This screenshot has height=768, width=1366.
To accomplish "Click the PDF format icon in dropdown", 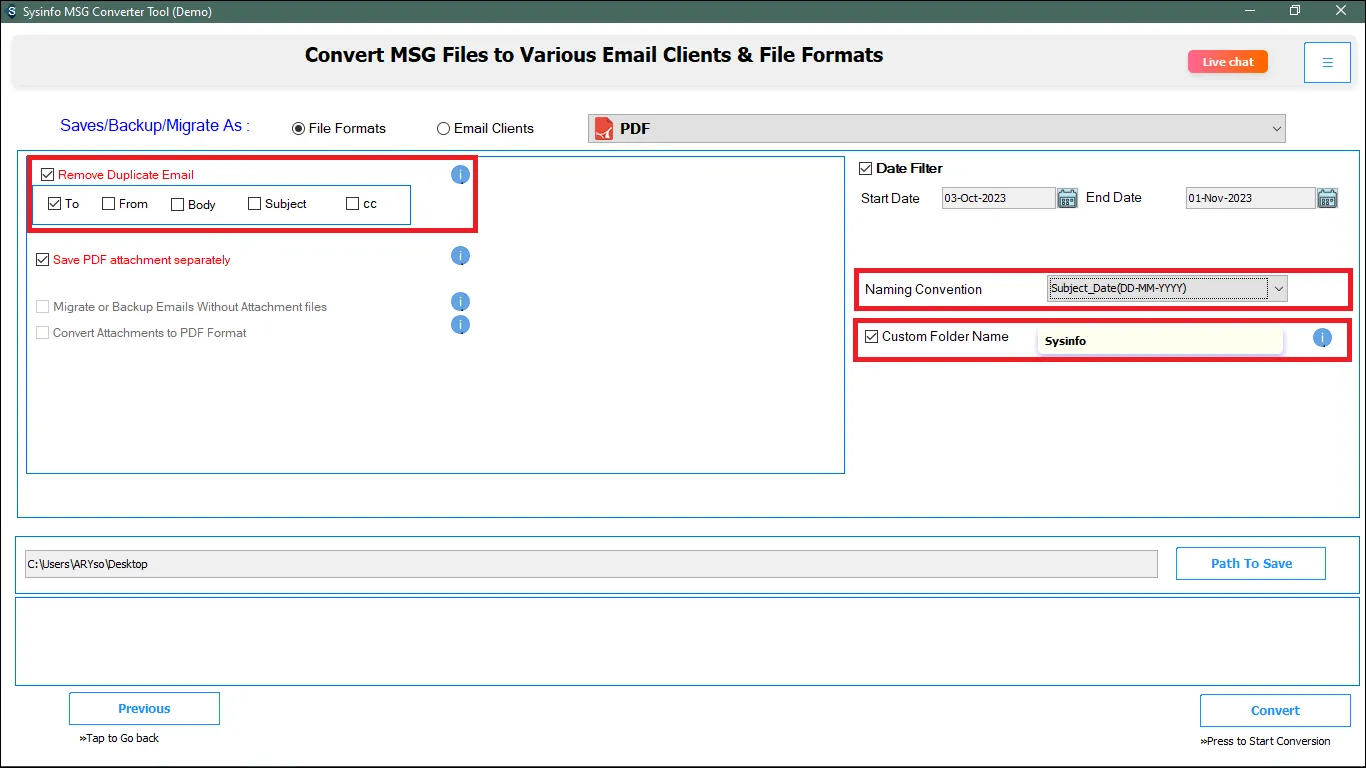I will (x=604, y=128).
